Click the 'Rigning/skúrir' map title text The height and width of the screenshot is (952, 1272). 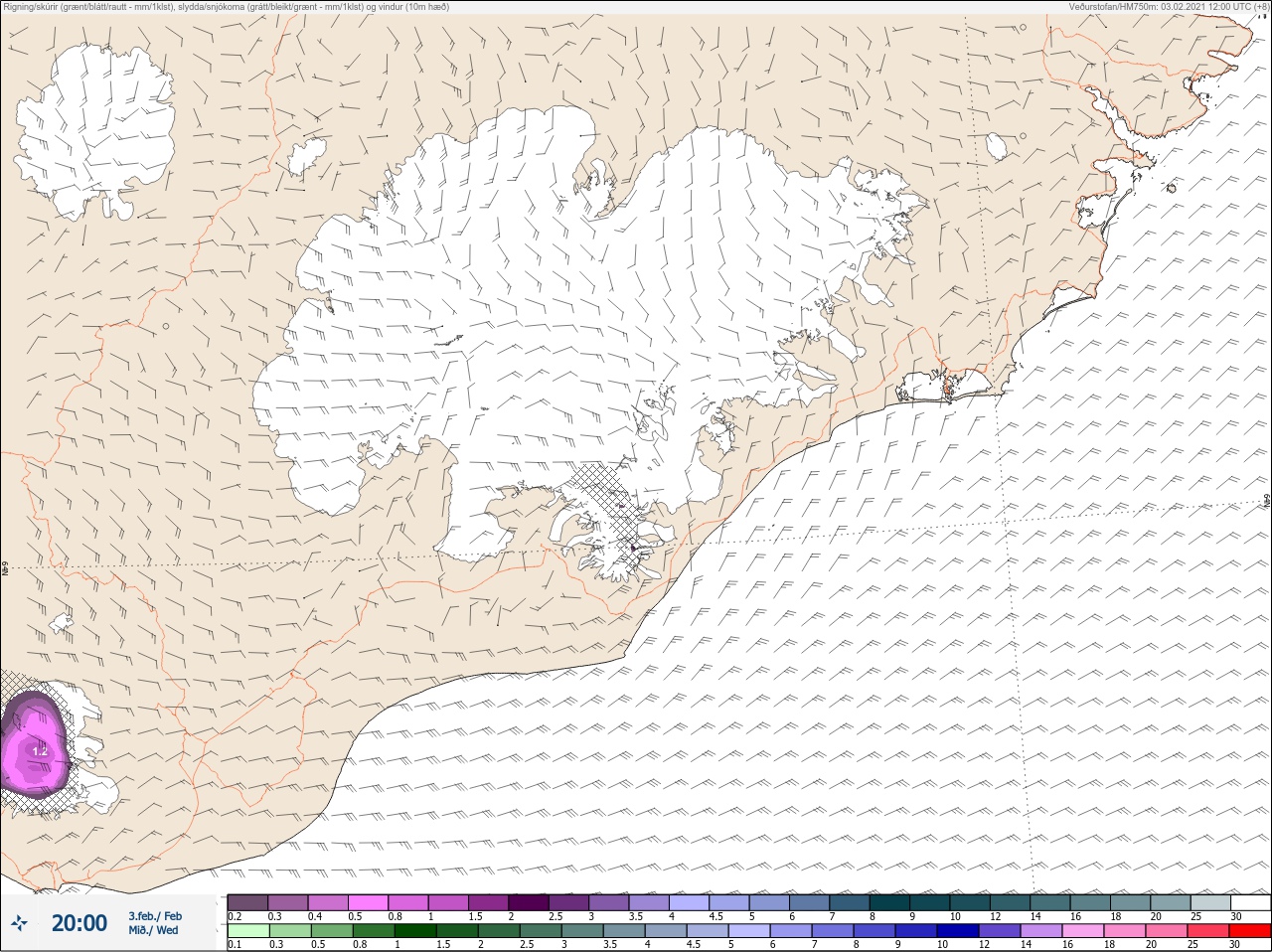point(229,6)
